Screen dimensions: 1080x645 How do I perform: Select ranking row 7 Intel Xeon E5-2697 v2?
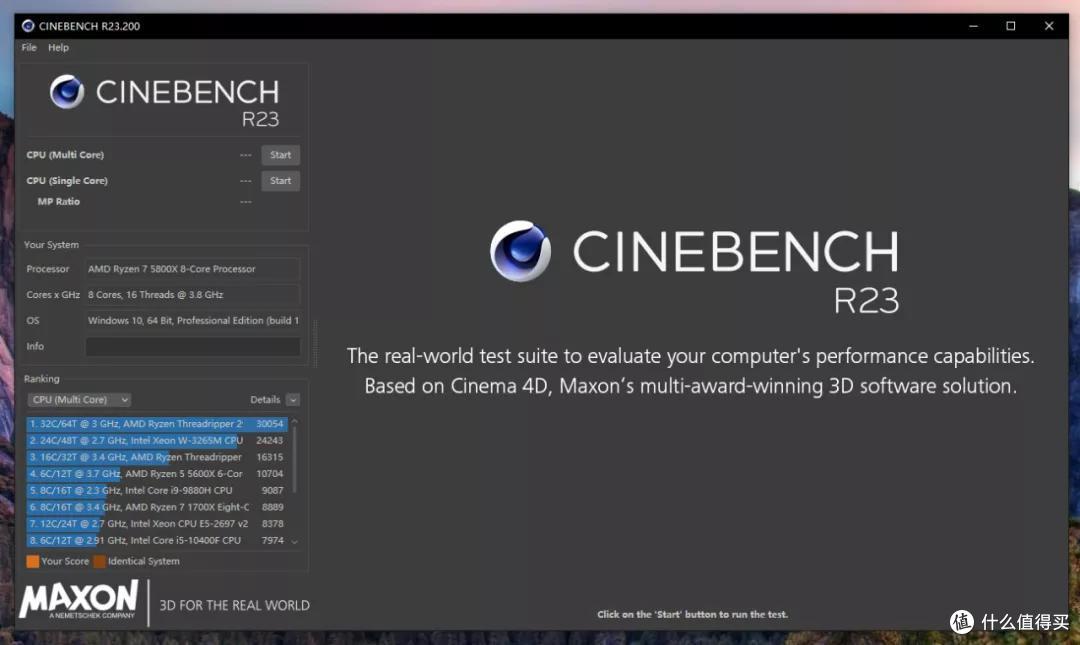pos(157,523)
